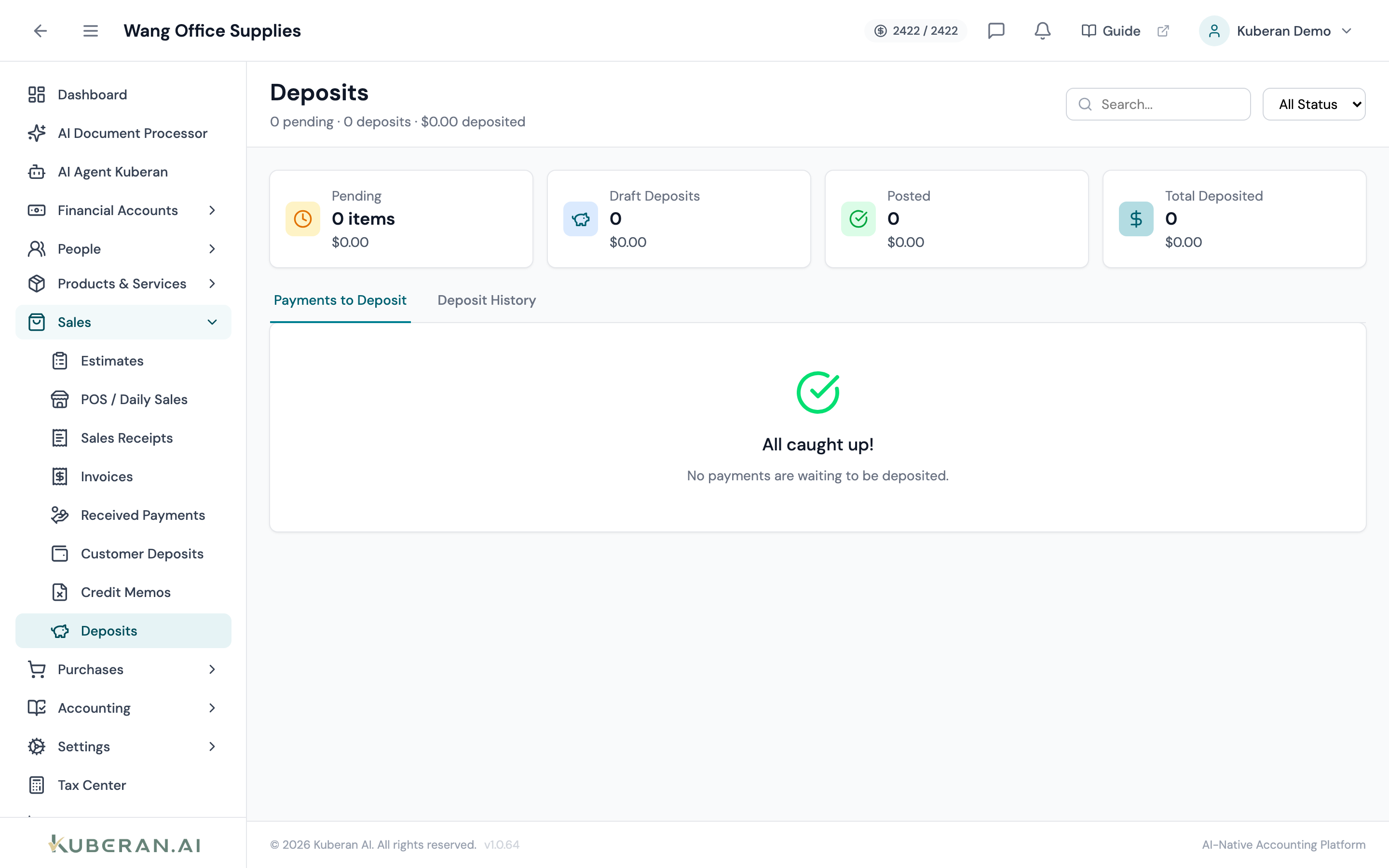
Task: Click the 2422 / 2422 credits badge
Action: tap(915, 31)
